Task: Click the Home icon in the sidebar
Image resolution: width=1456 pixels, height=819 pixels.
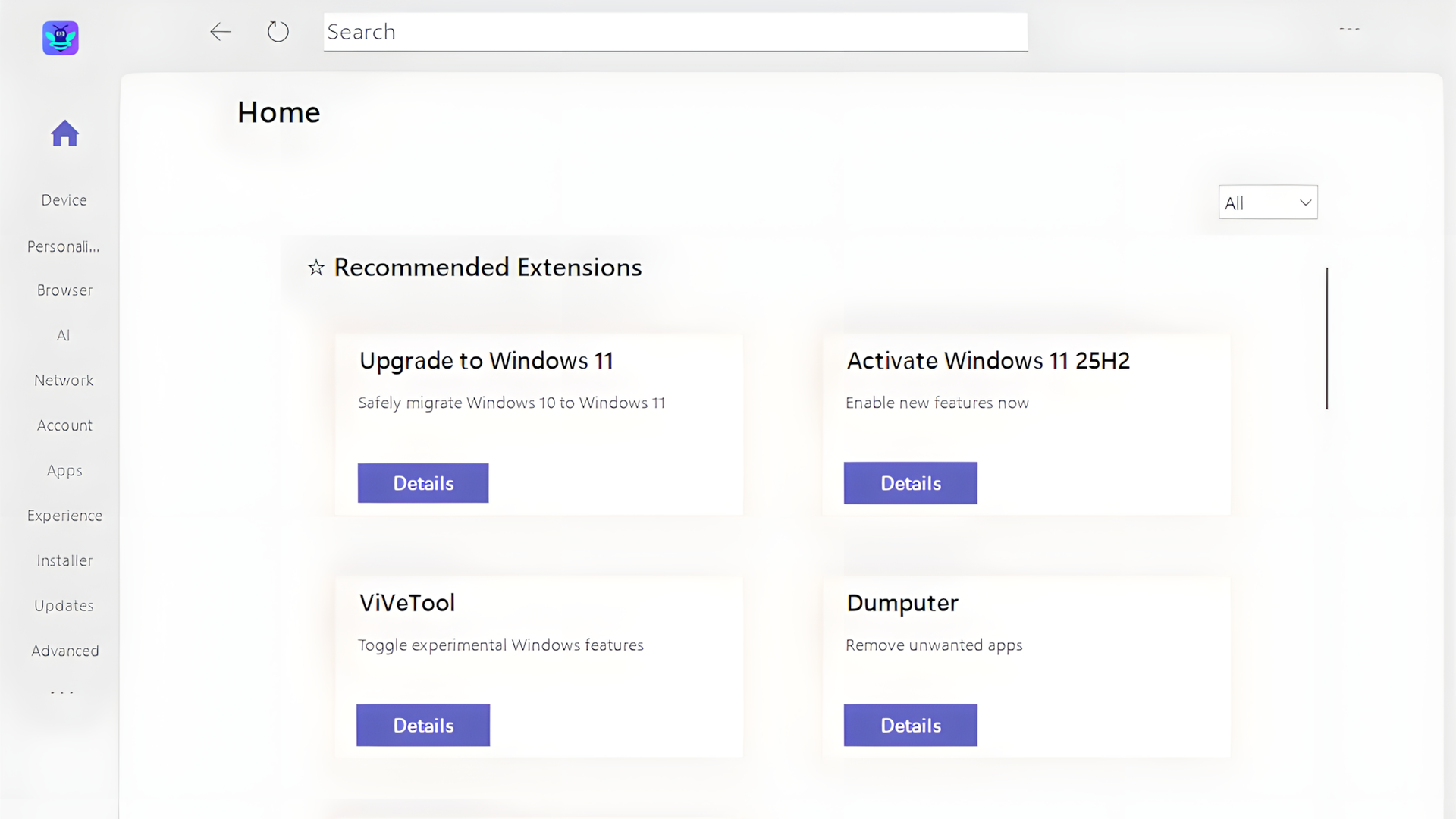Action: [65, 133]
